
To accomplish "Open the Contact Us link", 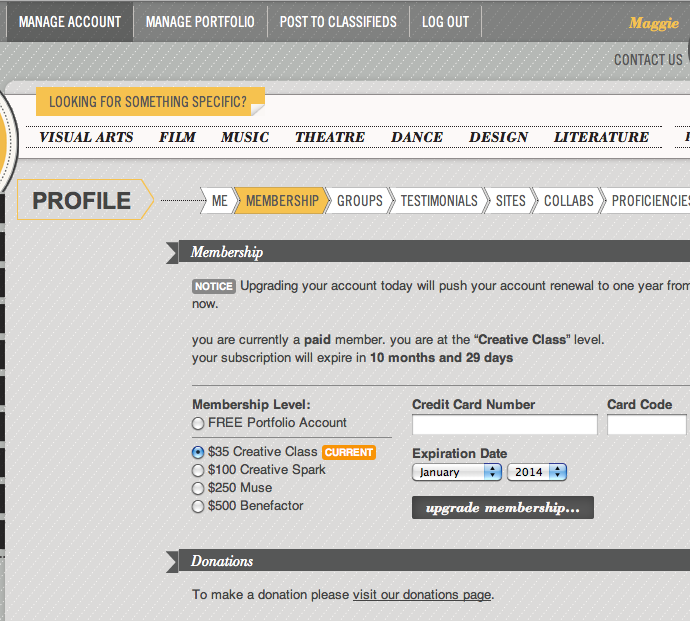I will [648, 60].
